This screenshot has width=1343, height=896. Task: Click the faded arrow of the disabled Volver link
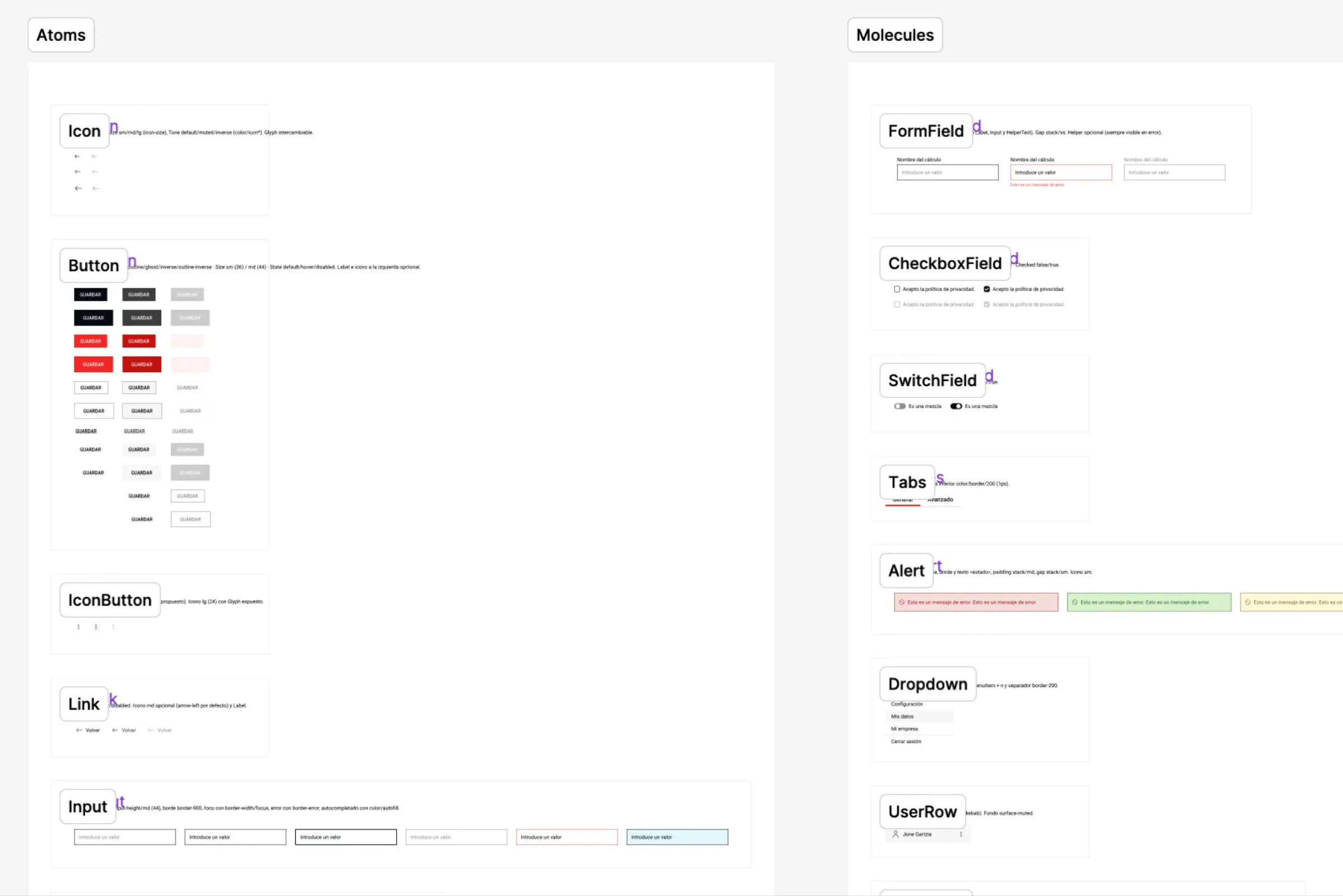pyautogui.click(x=151, y=730)
